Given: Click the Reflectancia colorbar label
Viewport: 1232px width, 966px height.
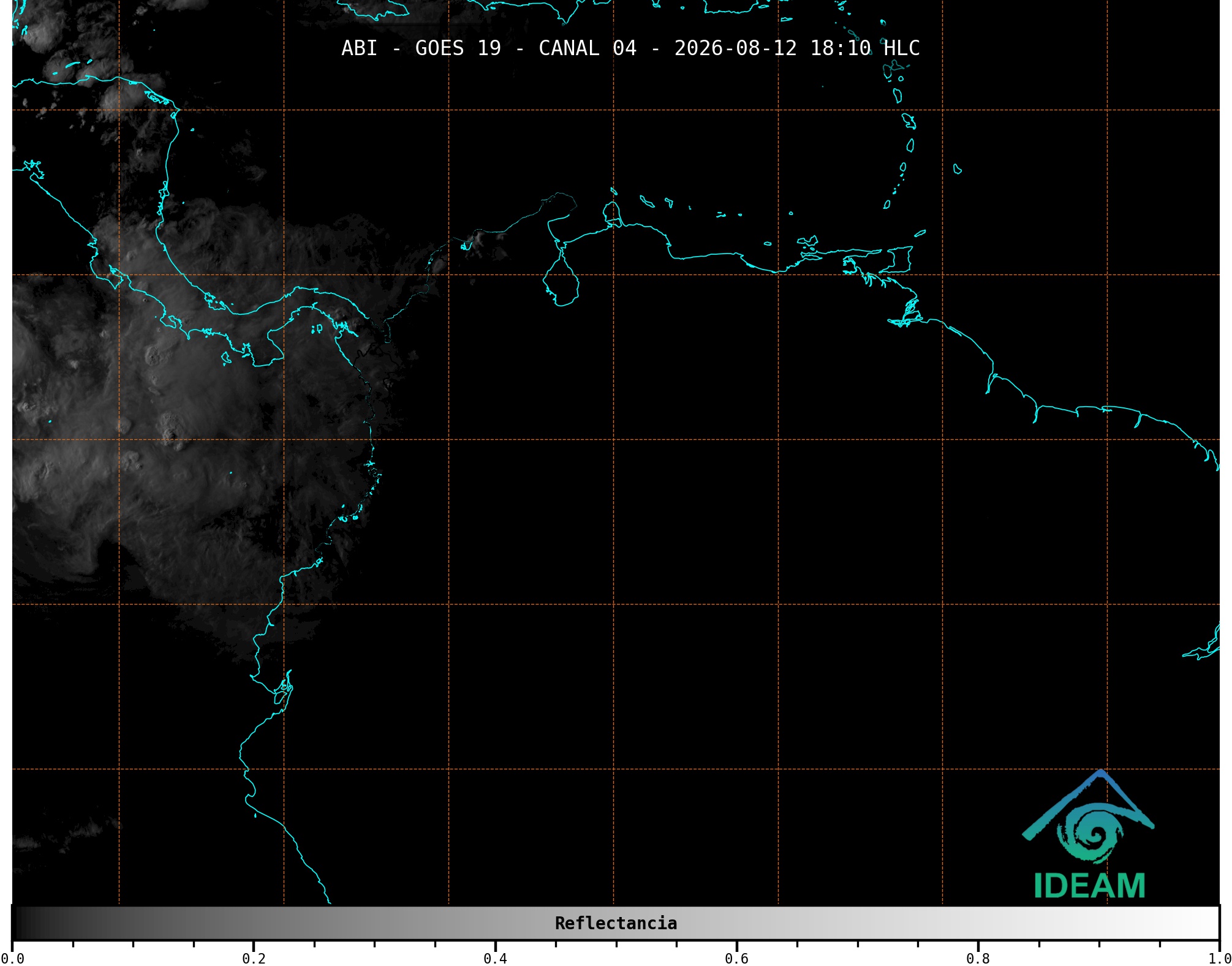Looking at the screenshot, I should tap(616, 923).
